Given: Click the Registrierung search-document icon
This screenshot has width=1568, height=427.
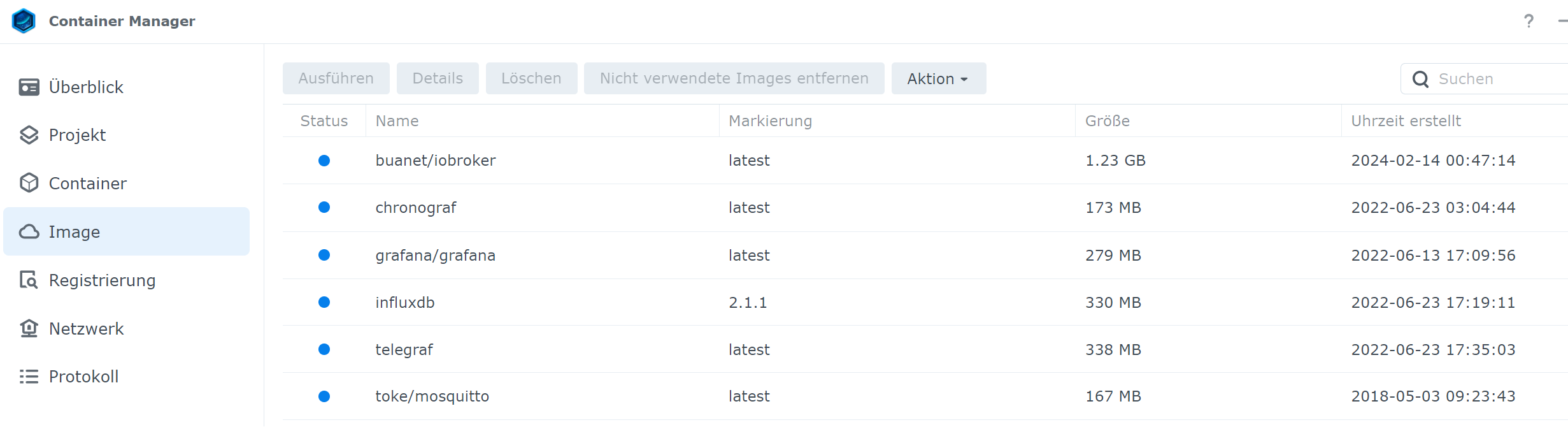Looking at the screenshot, I should click(x=29, y=280).
